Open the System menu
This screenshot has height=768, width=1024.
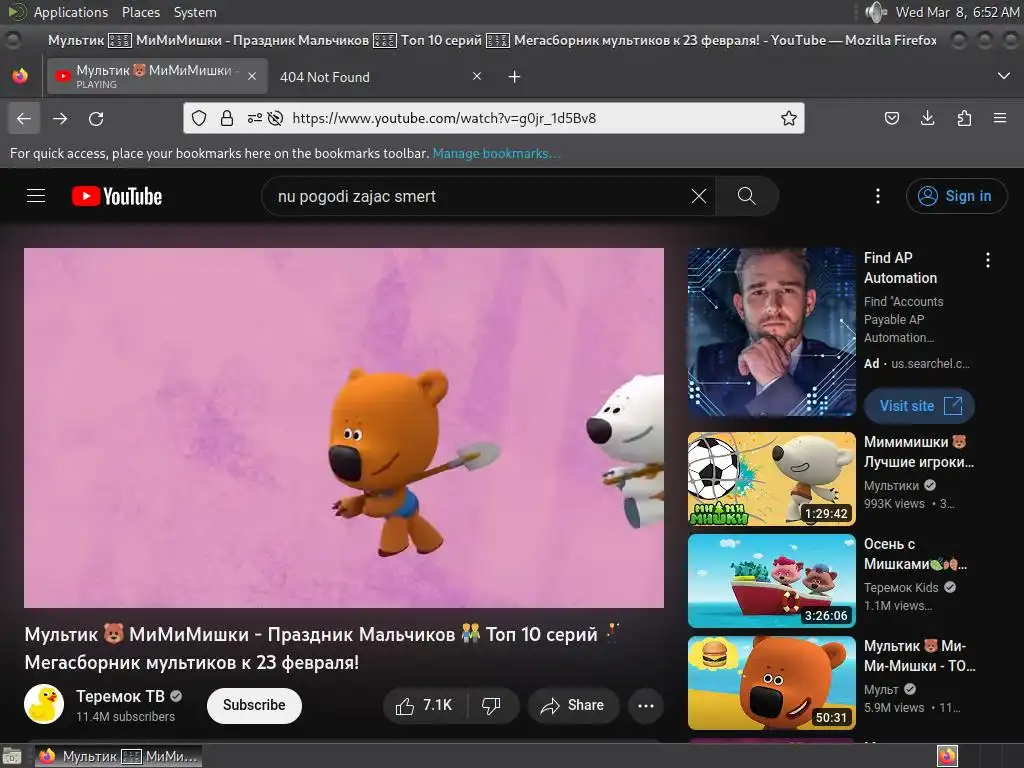pos(195,12)
